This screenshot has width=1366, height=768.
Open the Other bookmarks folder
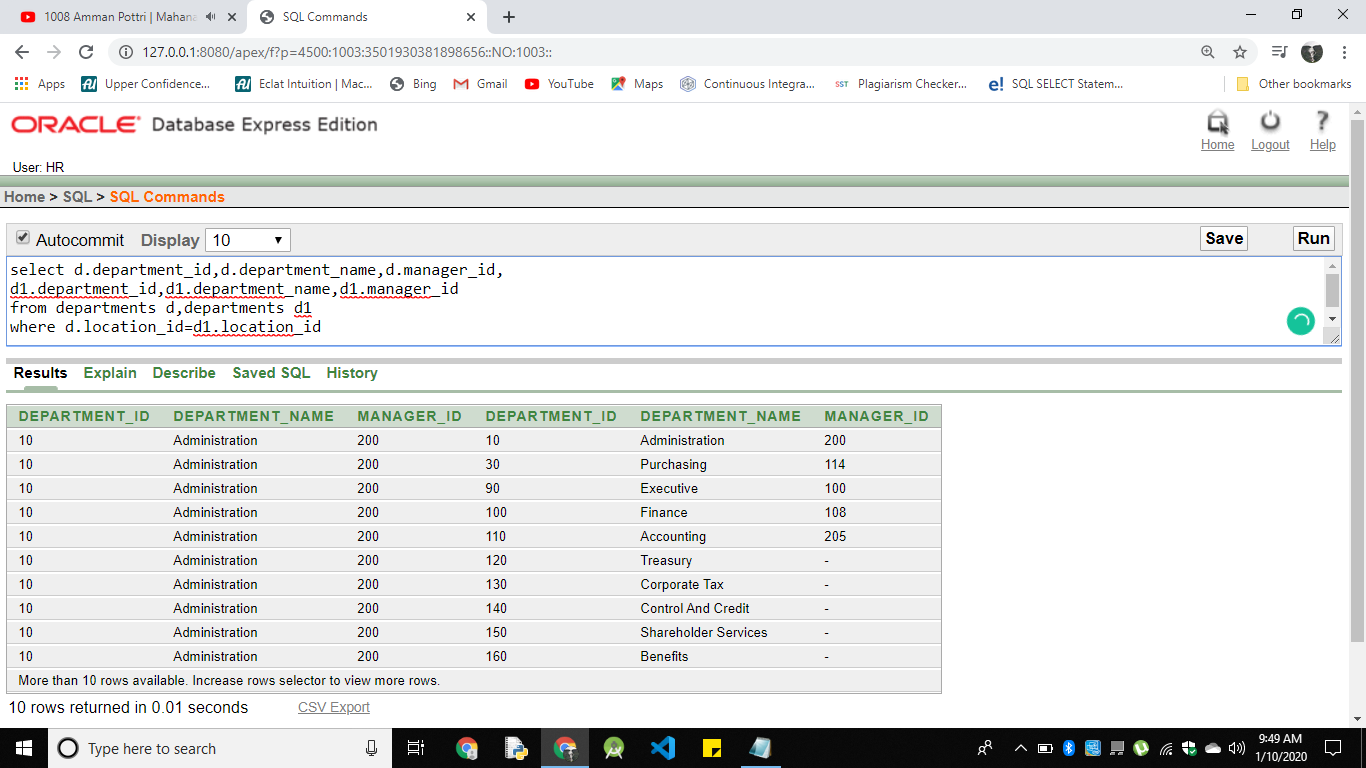[1294, 84]
